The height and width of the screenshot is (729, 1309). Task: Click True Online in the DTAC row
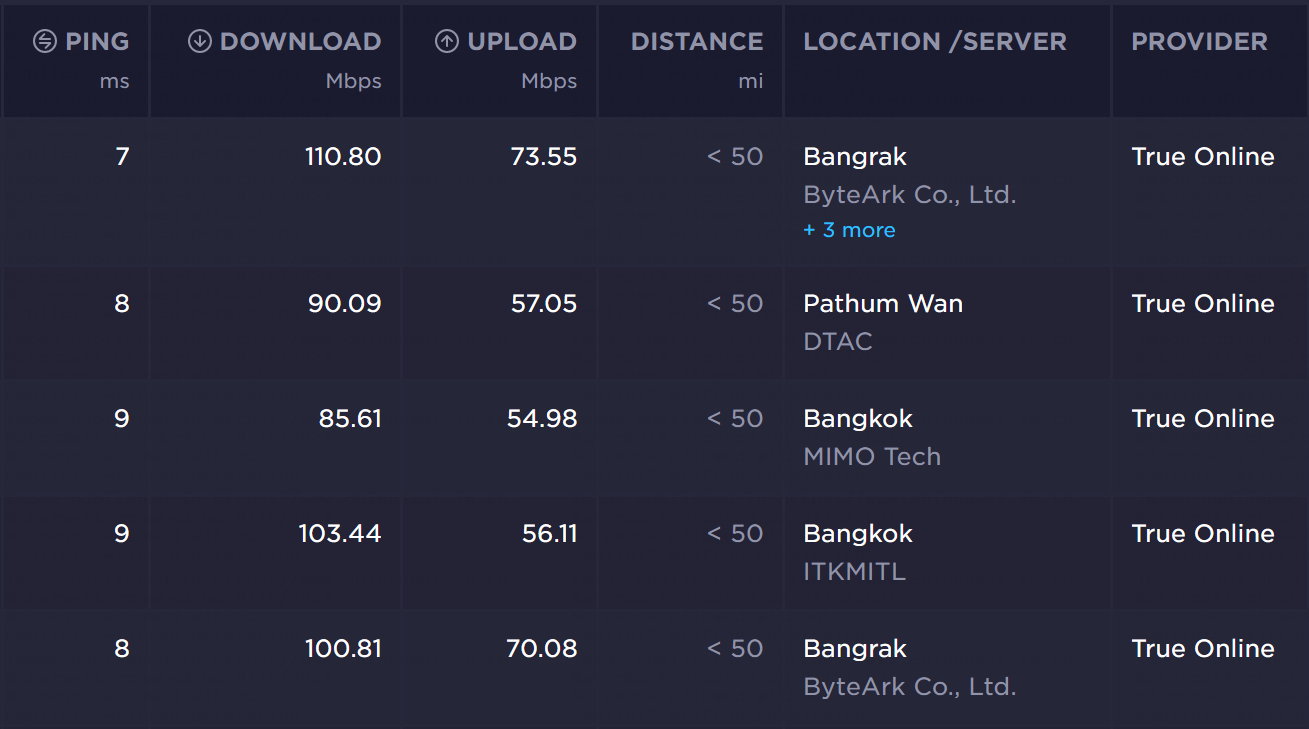tap(1203, 304)
